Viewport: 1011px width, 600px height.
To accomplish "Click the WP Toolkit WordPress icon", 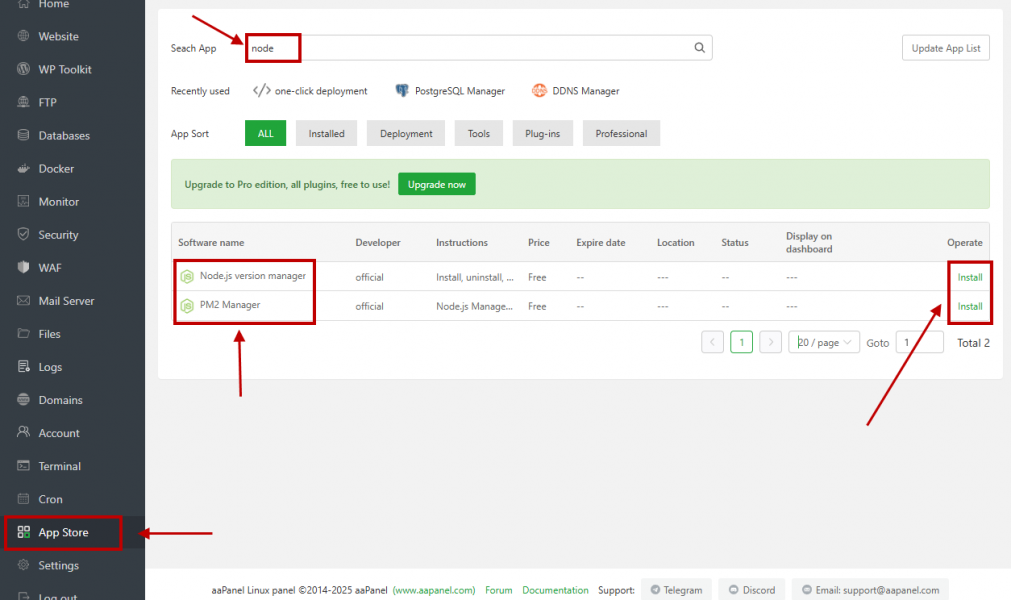I will [23, 69].
